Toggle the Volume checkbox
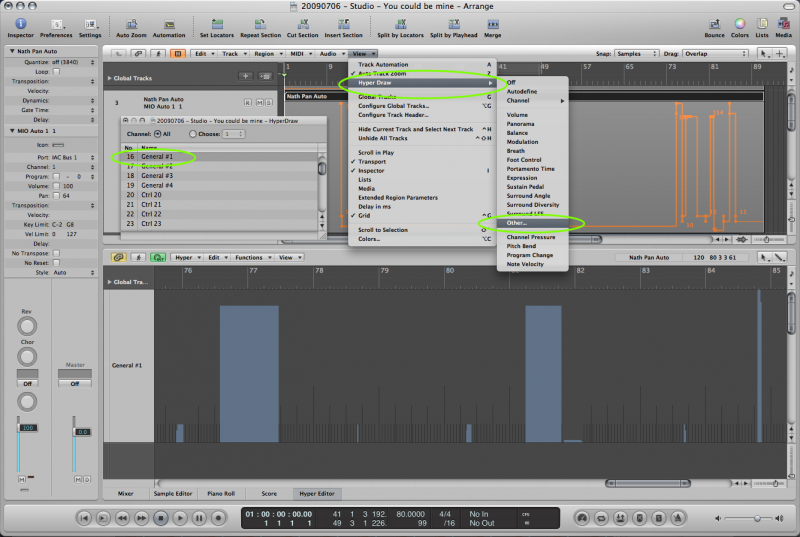Viewport: 800px width, 537px height. click(56, 186)
